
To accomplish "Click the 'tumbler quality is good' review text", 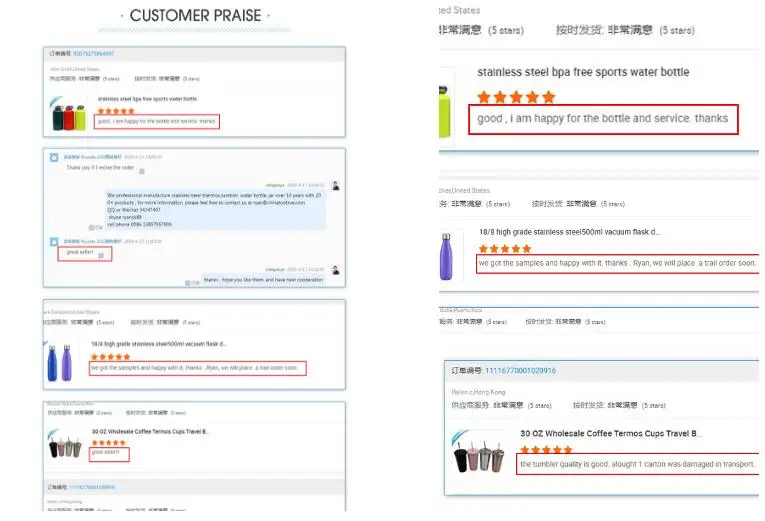I will click(x=637, y=464).
